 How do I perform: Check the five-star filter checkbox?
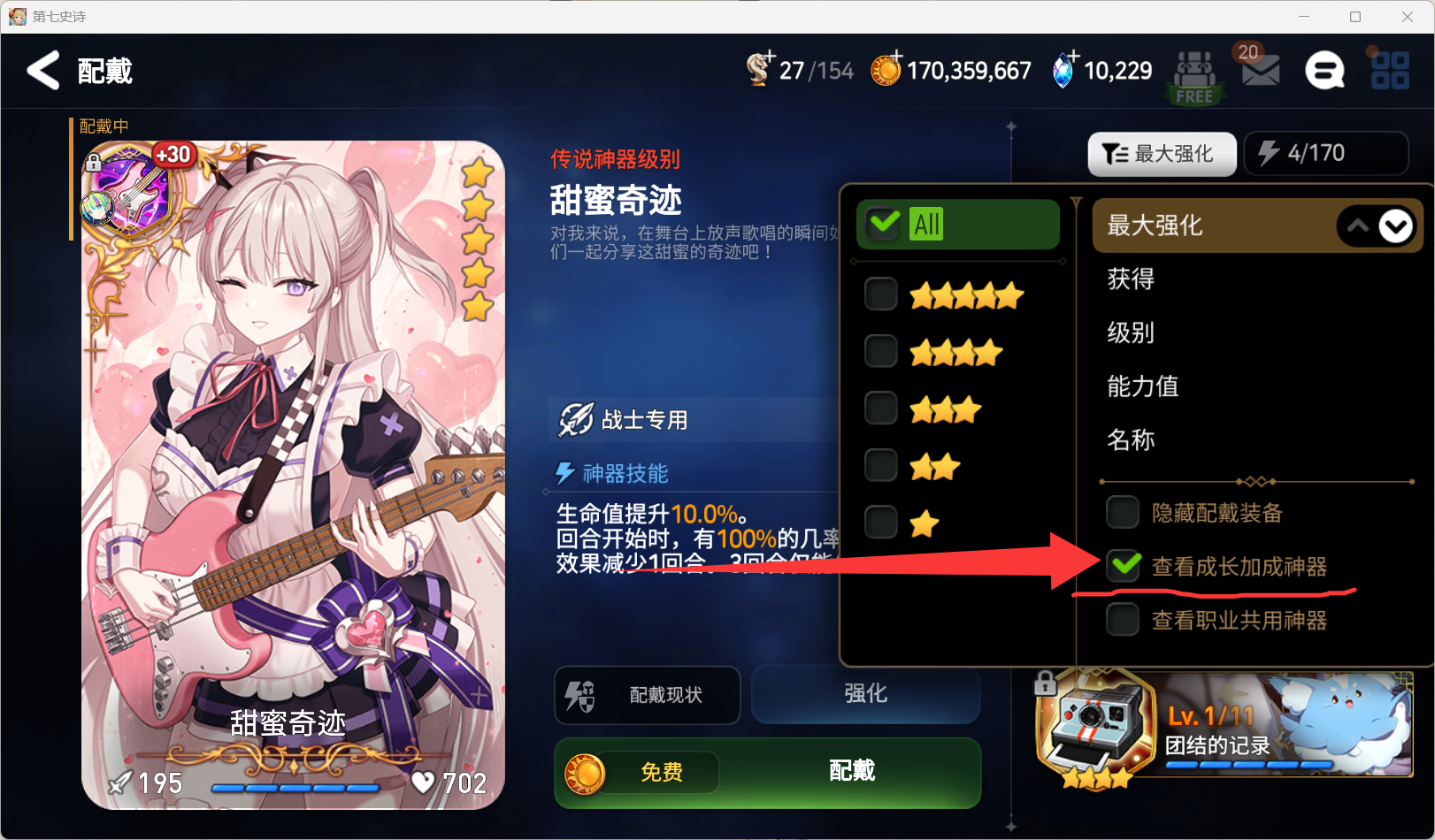click(881, 294)
